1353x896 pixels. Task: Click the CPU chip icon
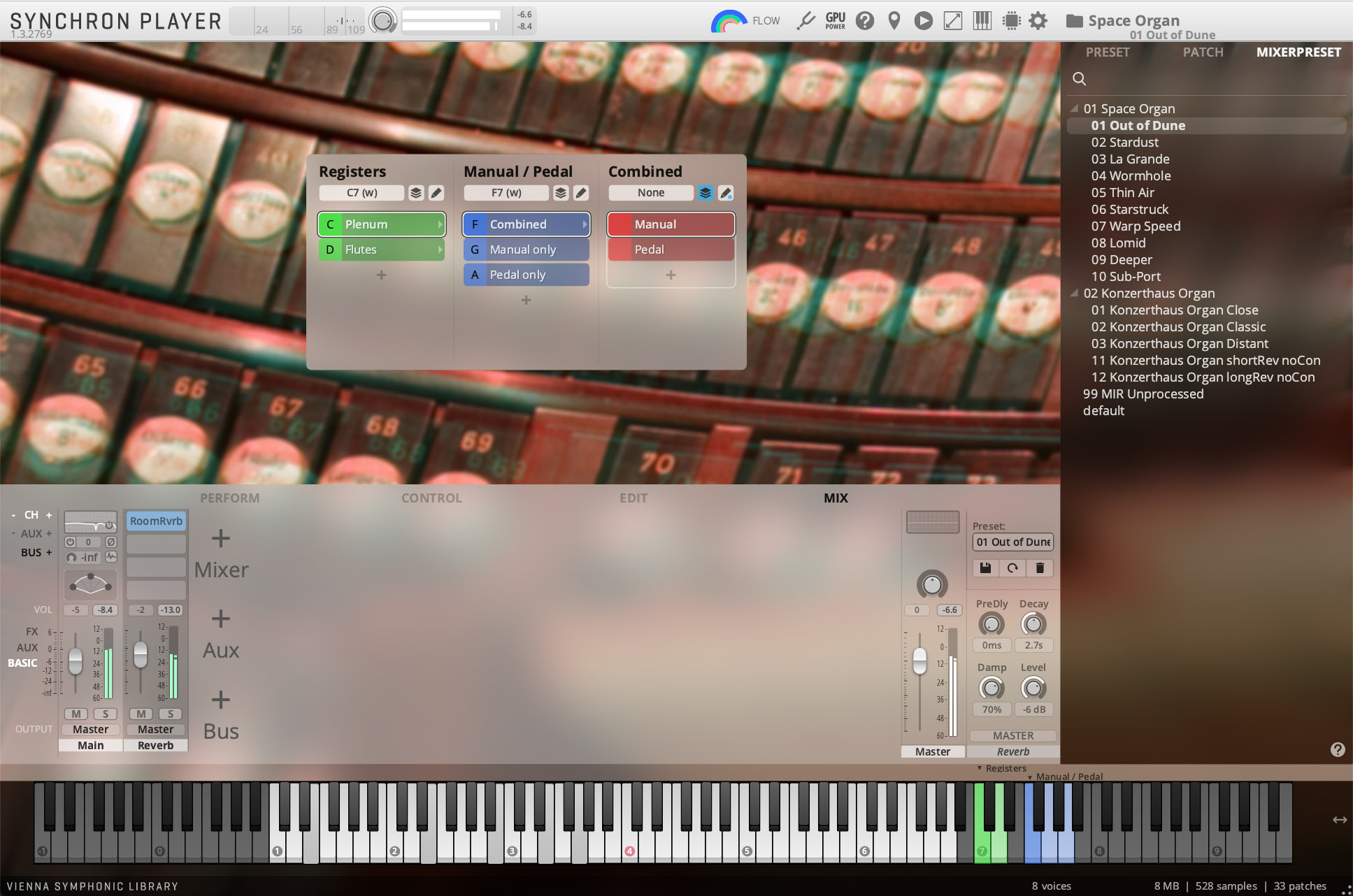pos(1011,21)
